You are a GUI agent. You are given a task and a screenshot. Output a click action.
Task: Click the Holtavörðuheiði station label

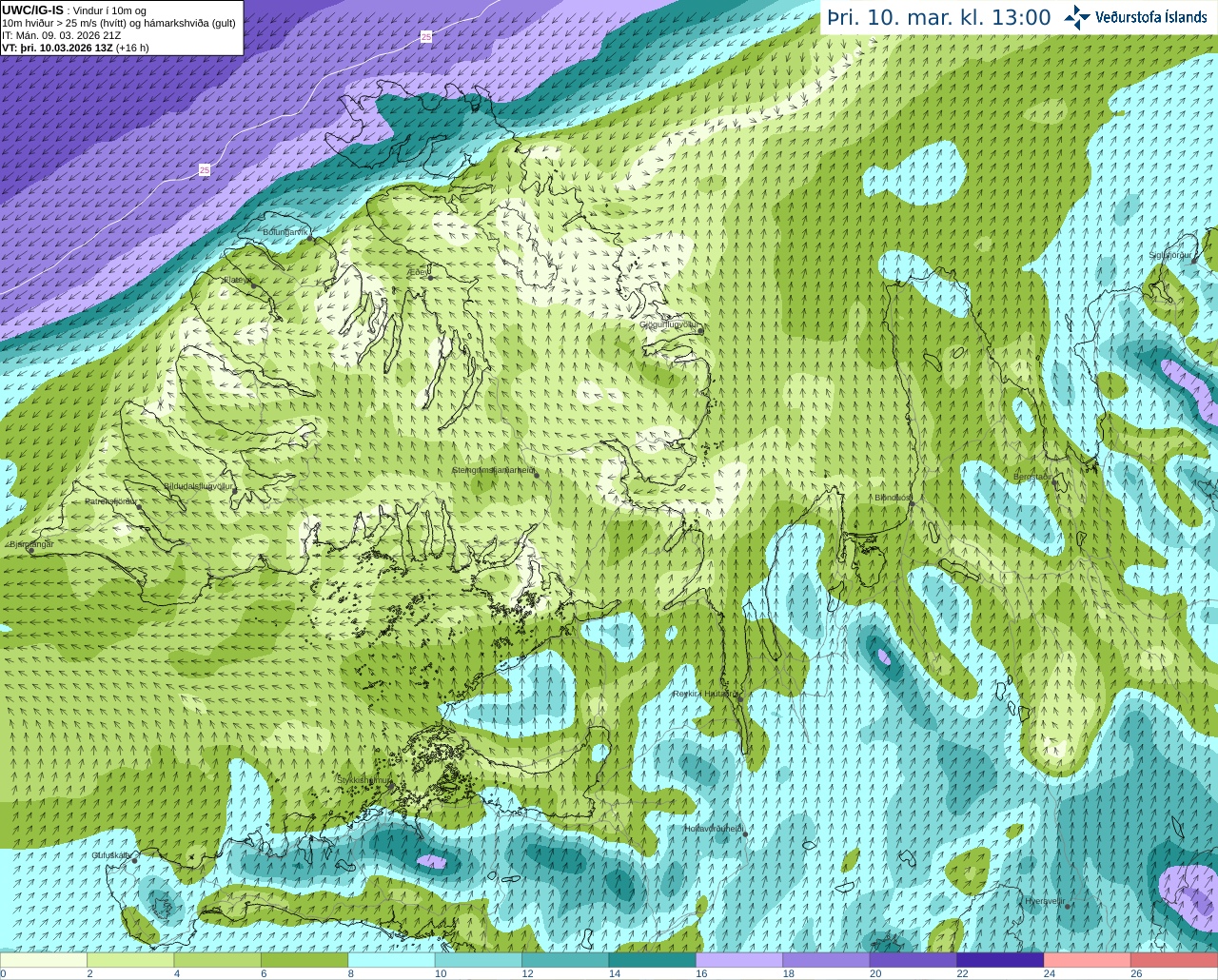(x=714, y=829)
